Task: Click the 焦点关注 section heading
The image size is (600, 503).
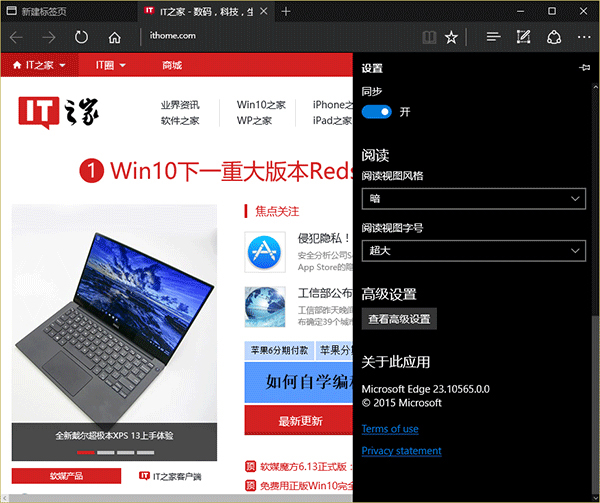Action: [x=277, y=211]
